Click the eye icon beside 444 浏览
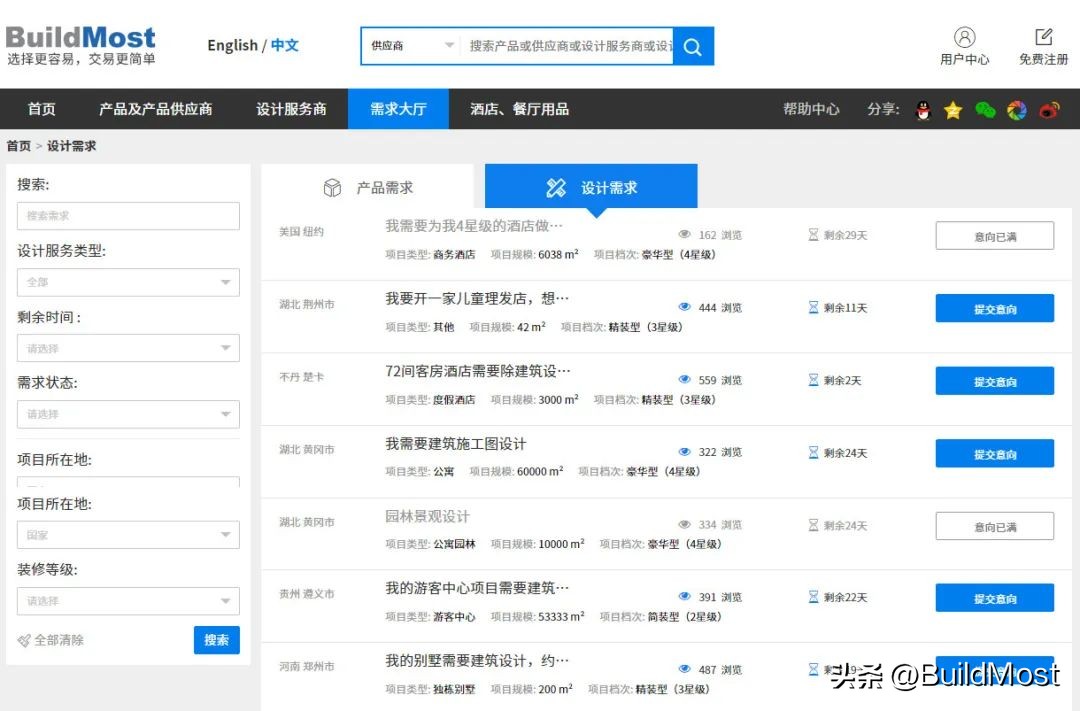The height and width of the screenshot is (711, 1080). coord(684,307)
